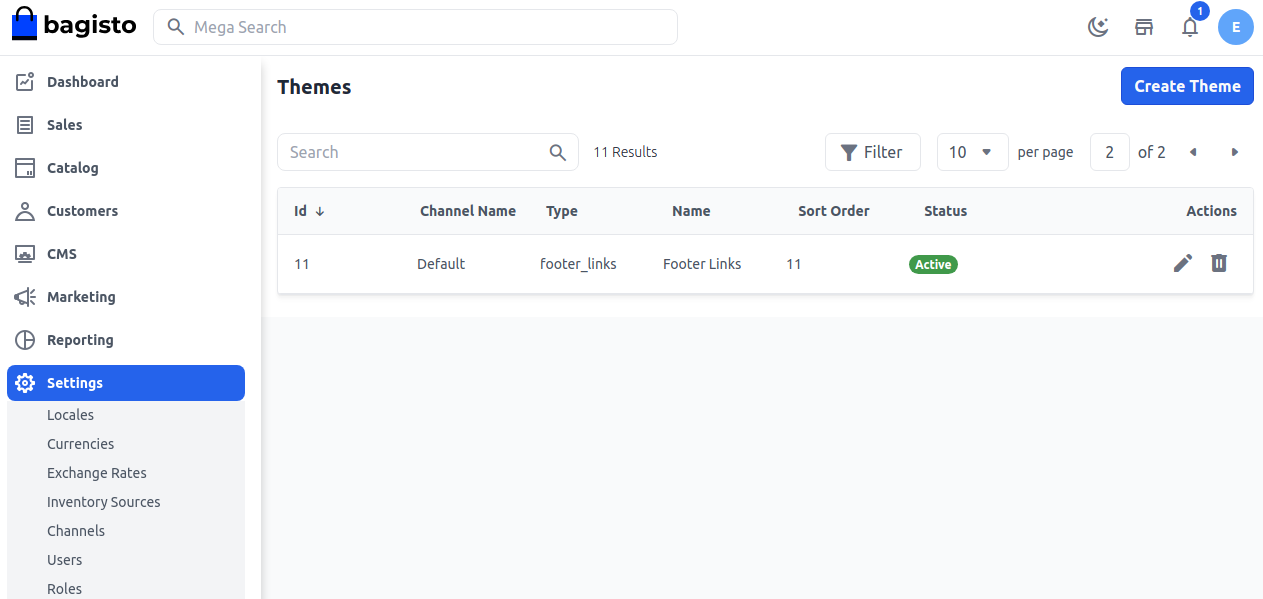Open the Marketing megaphone icon
This screenshot has width=1263, height=599.
[27, 296]
